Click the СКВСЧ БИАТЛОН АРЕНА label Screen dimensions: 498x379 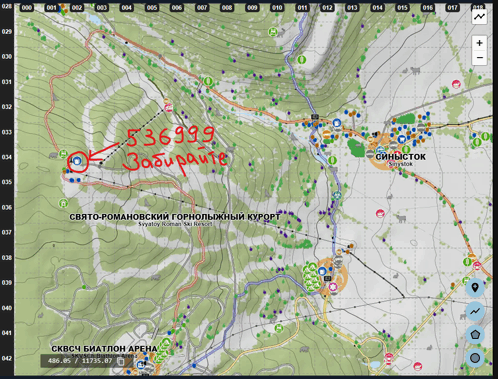[x=104, y=349]
